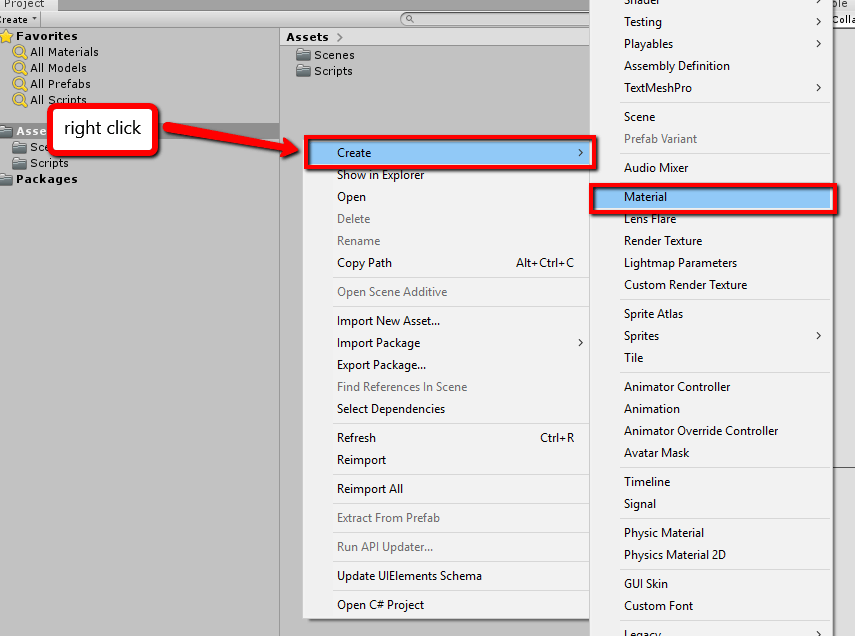
Task: Choose Reimport All
Action: [370, 489]
